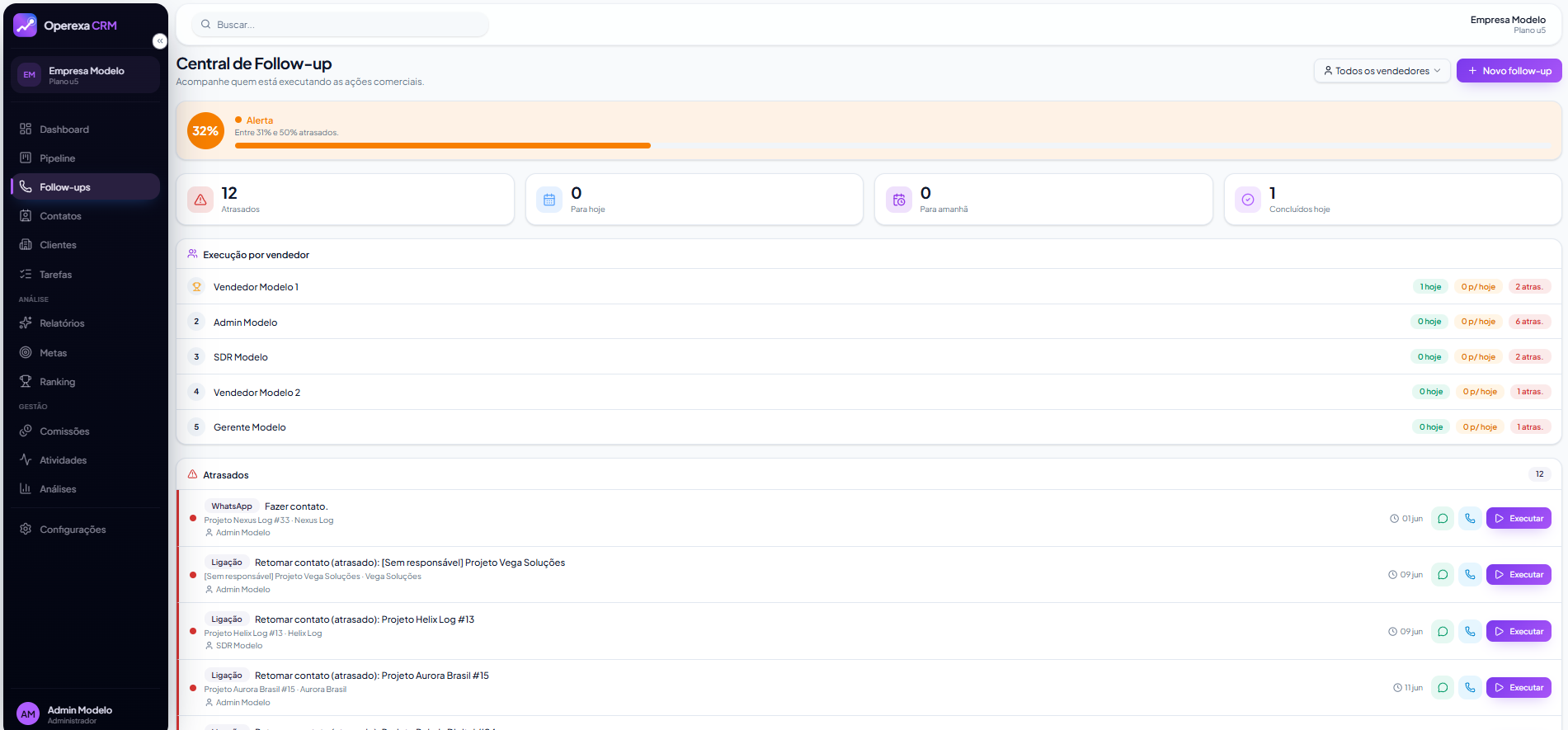Select the Admin Modelo seller row
Screen dimensions: 1568x730
(869, 323)
